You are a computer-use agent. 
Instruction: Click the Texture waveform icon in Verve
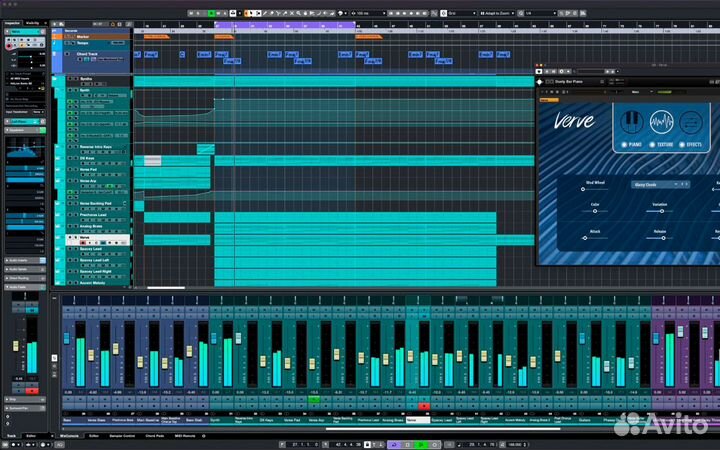click(x=661, y=122)
